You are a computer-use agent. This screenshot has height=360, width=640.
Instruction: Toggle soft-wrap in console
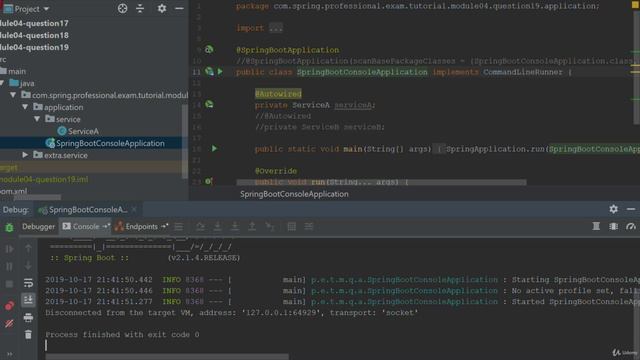pos(28,283)
